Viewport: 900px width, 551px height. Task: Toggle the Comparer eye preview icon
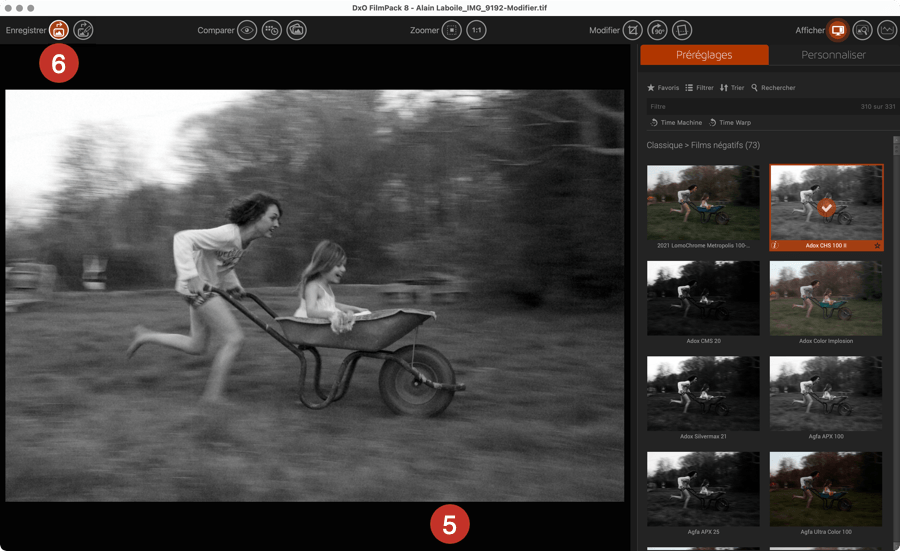click(247, 30)
